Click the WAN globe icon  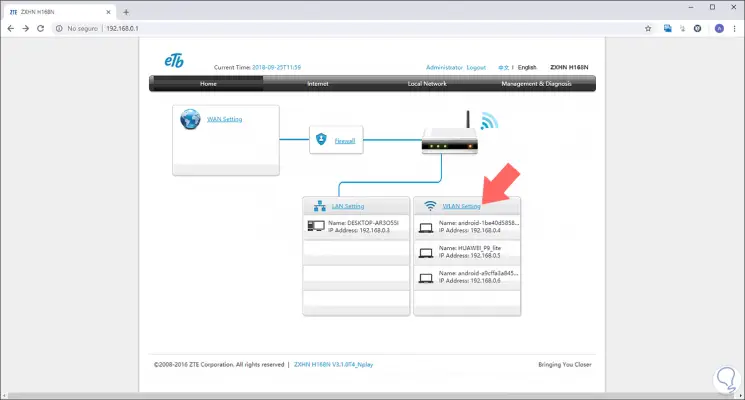[x=190, y=119]
